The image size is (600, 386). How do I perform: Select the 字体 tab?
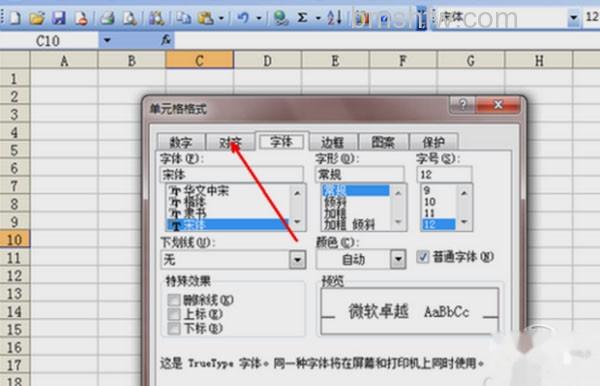(x=281, y=142)
